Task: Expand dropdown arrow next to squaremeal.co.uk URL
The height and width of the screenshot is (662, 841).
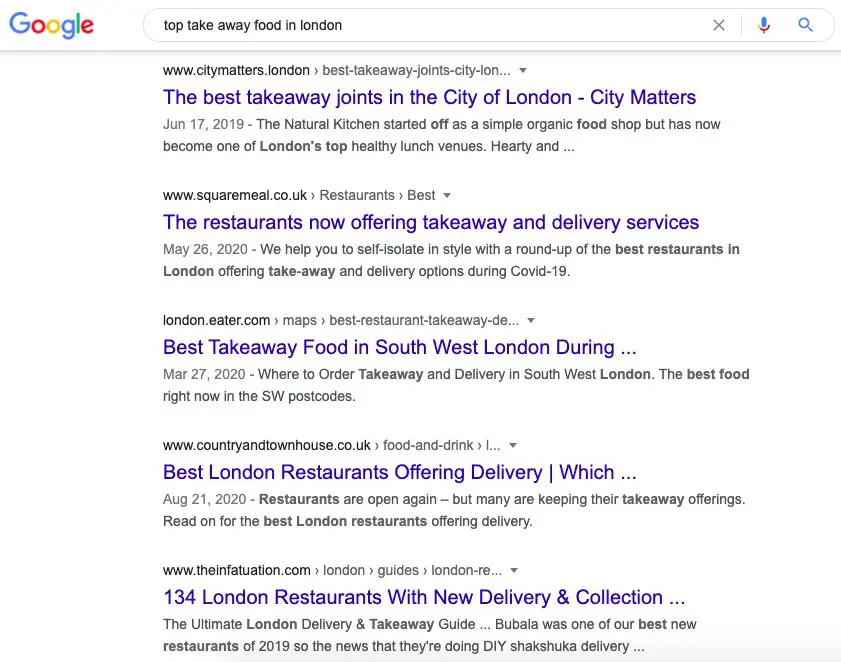Action: (x=447, y=195)
